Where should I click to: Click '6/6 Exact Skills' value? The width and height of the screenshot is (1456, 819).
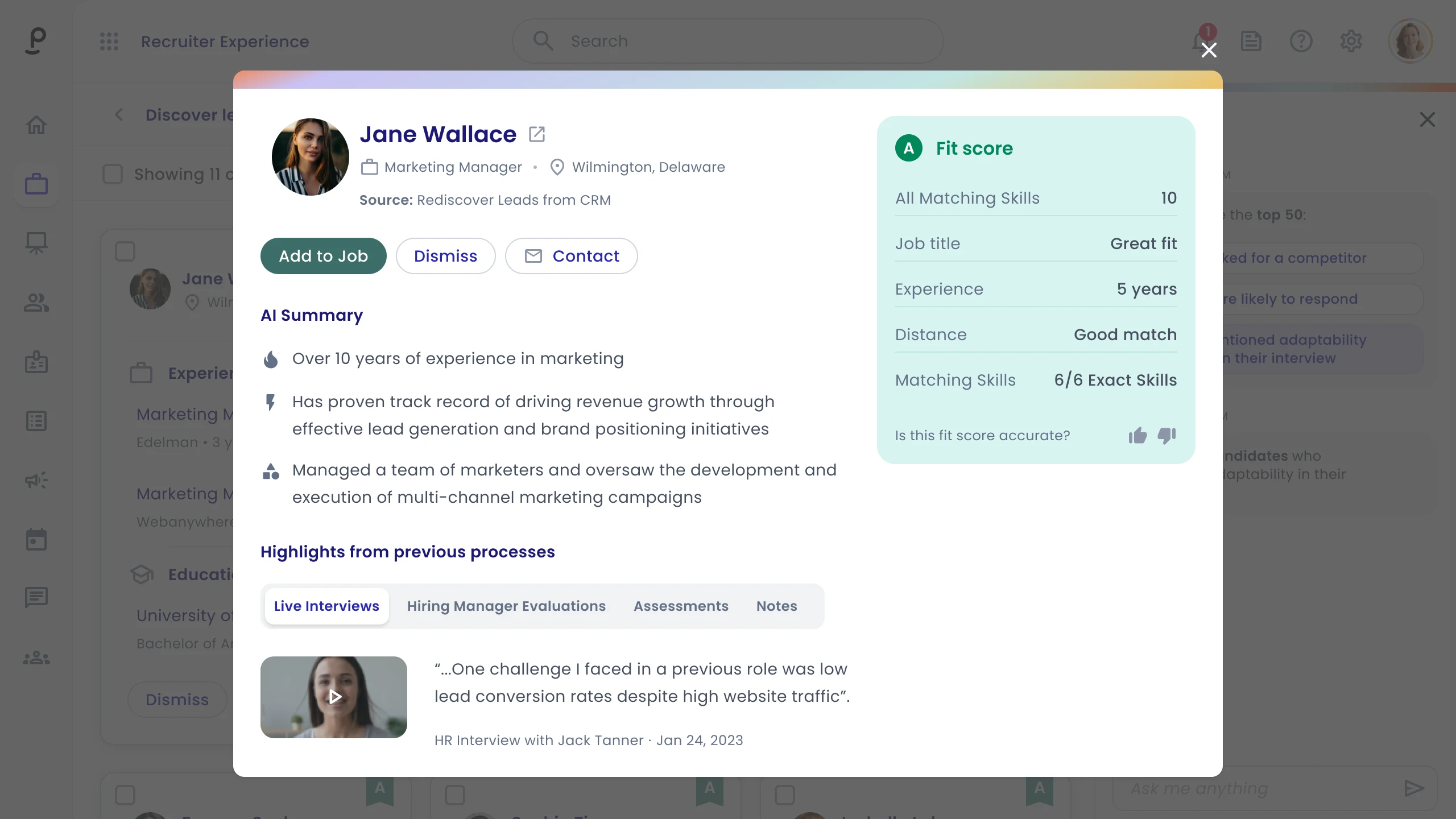tap(1115, 380)
